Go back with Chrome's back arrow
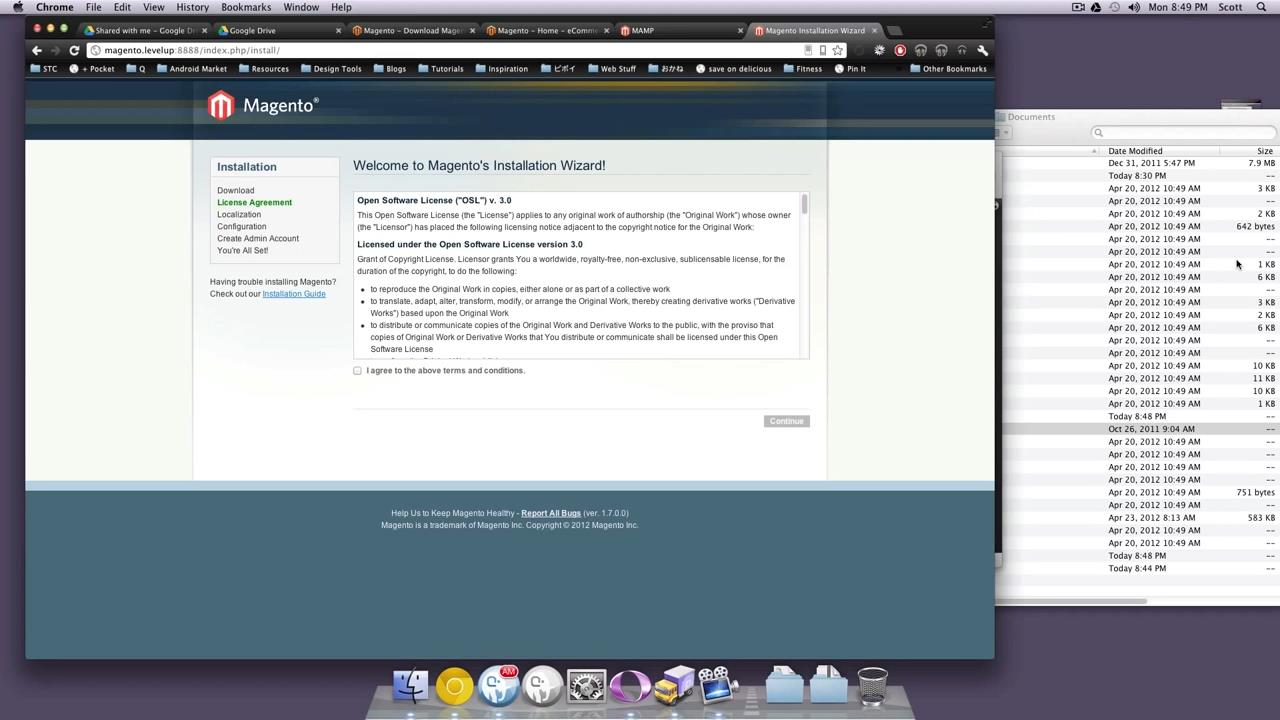Viewport: 1280px width, 720px height. (37, 50)
